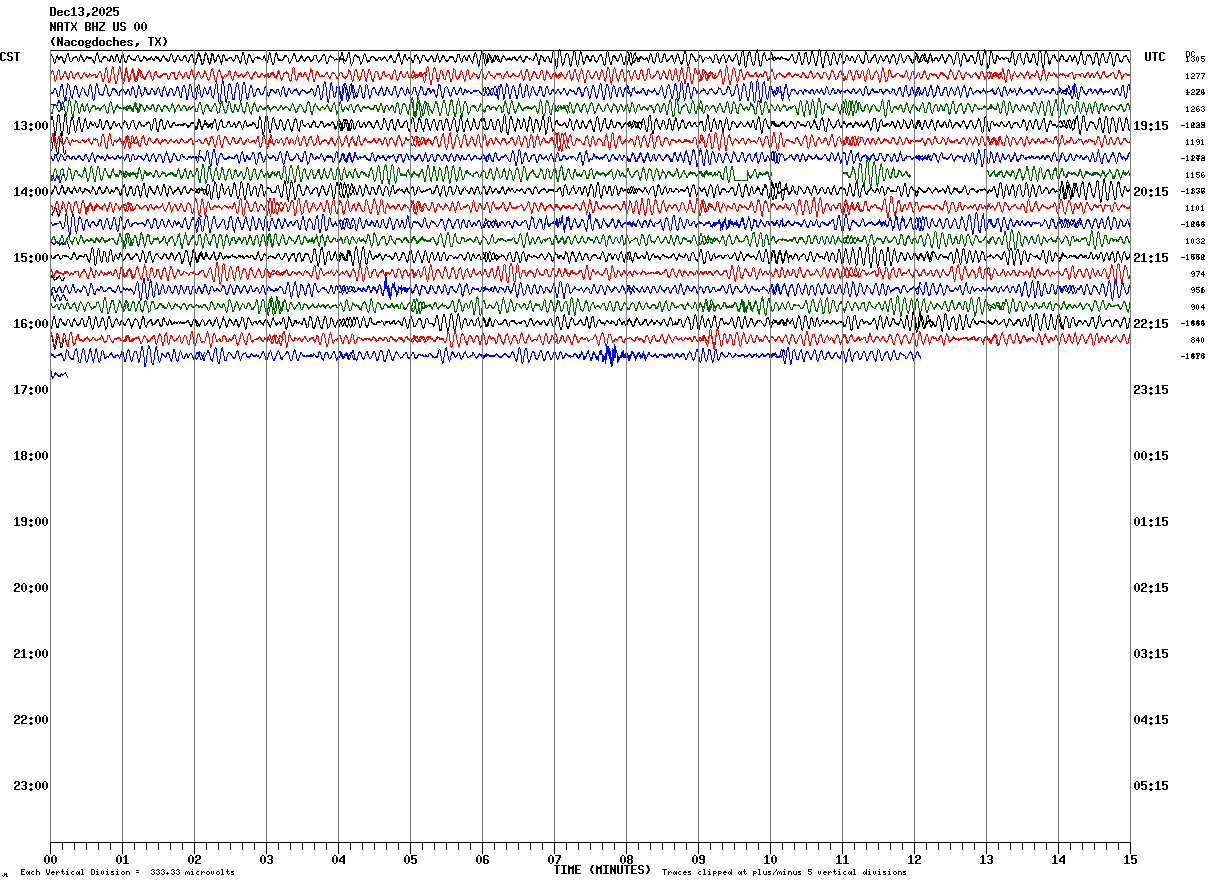Click the DC offset value 1191
Screen dimensions: 1210x886
(1195, 142)
